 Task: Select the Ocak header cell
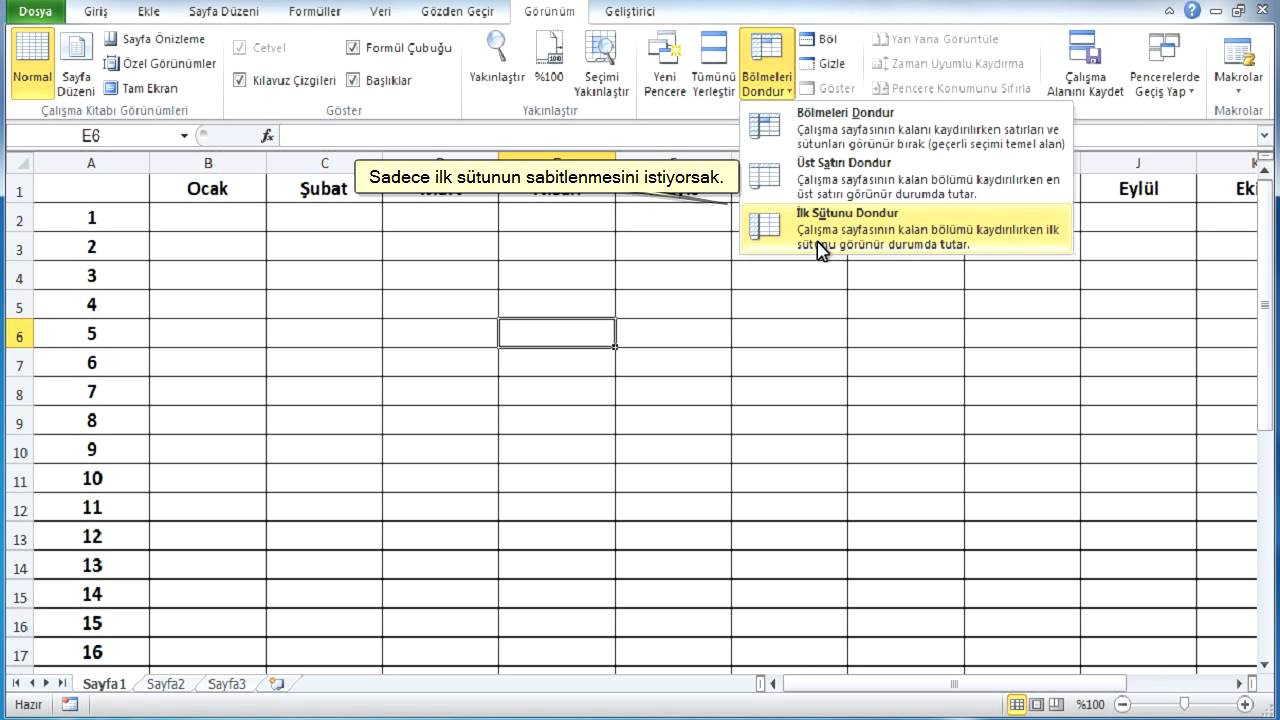[208, 188]
